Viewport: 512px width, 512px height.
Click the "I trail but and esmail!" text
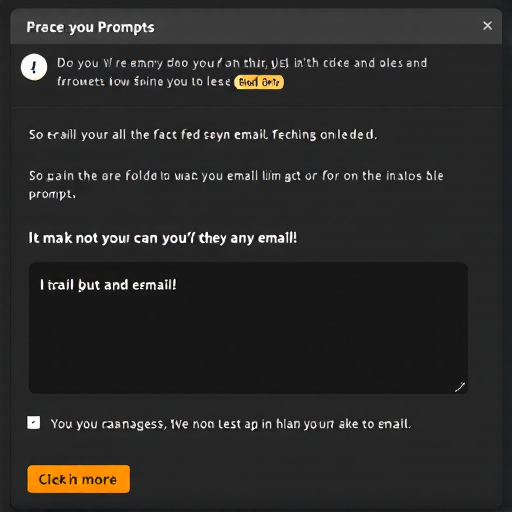coord(108,285)
